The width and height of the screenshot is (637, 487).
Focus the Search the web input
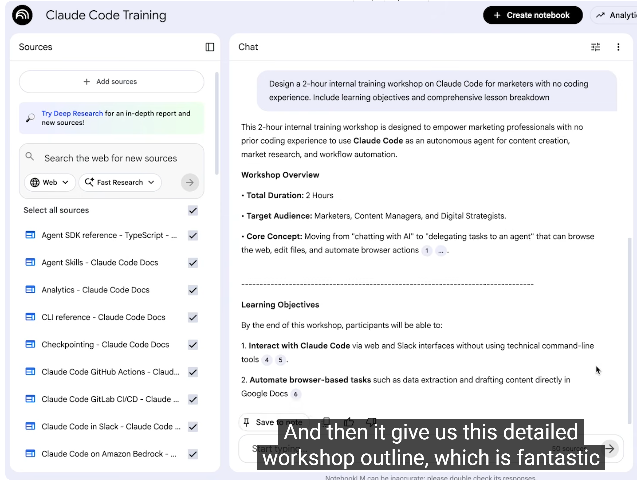(x=110, y=158)
